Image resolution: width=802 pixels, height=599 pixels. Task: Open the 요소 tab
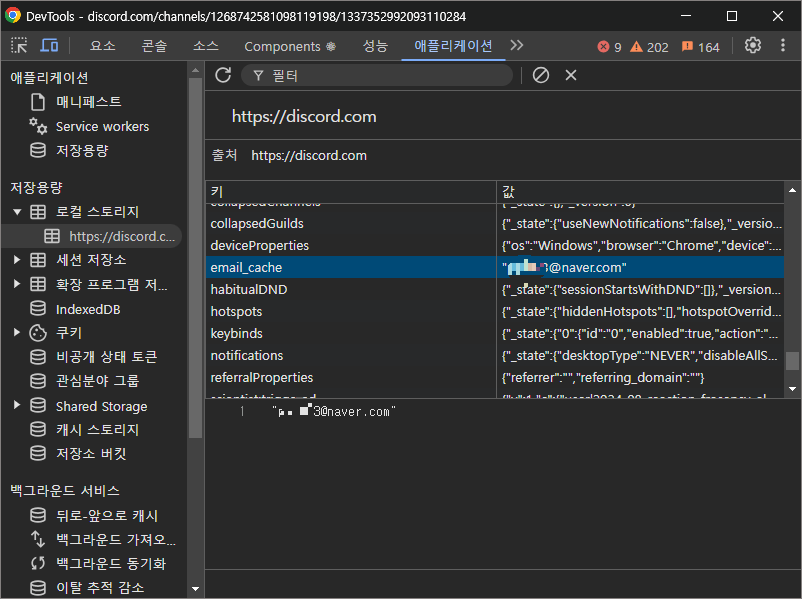[x=102, y=46]
